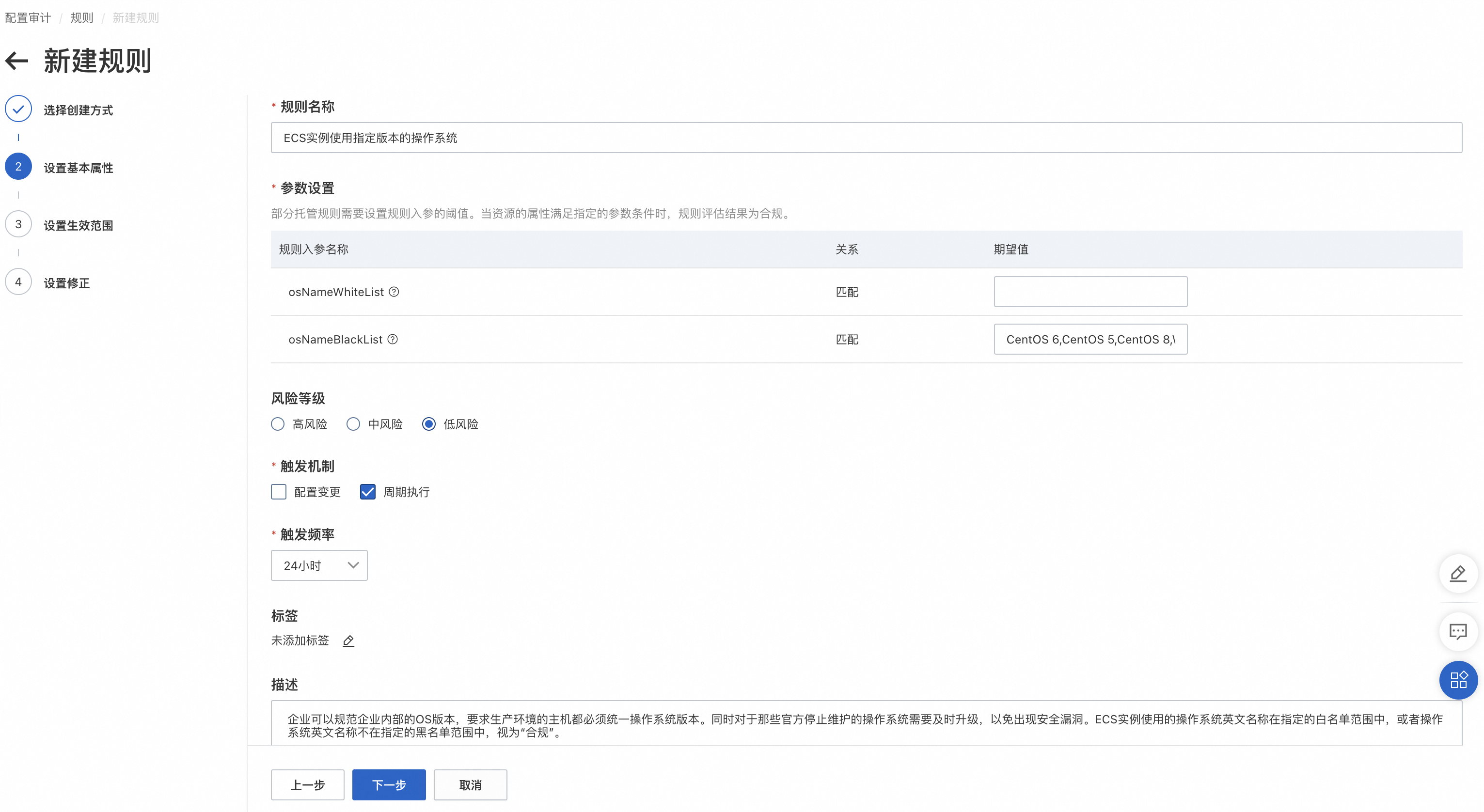Click the 描述 text area
The width and height of the screenshot is (1484, 812).
pyautogui.click(x=867, y=723)
